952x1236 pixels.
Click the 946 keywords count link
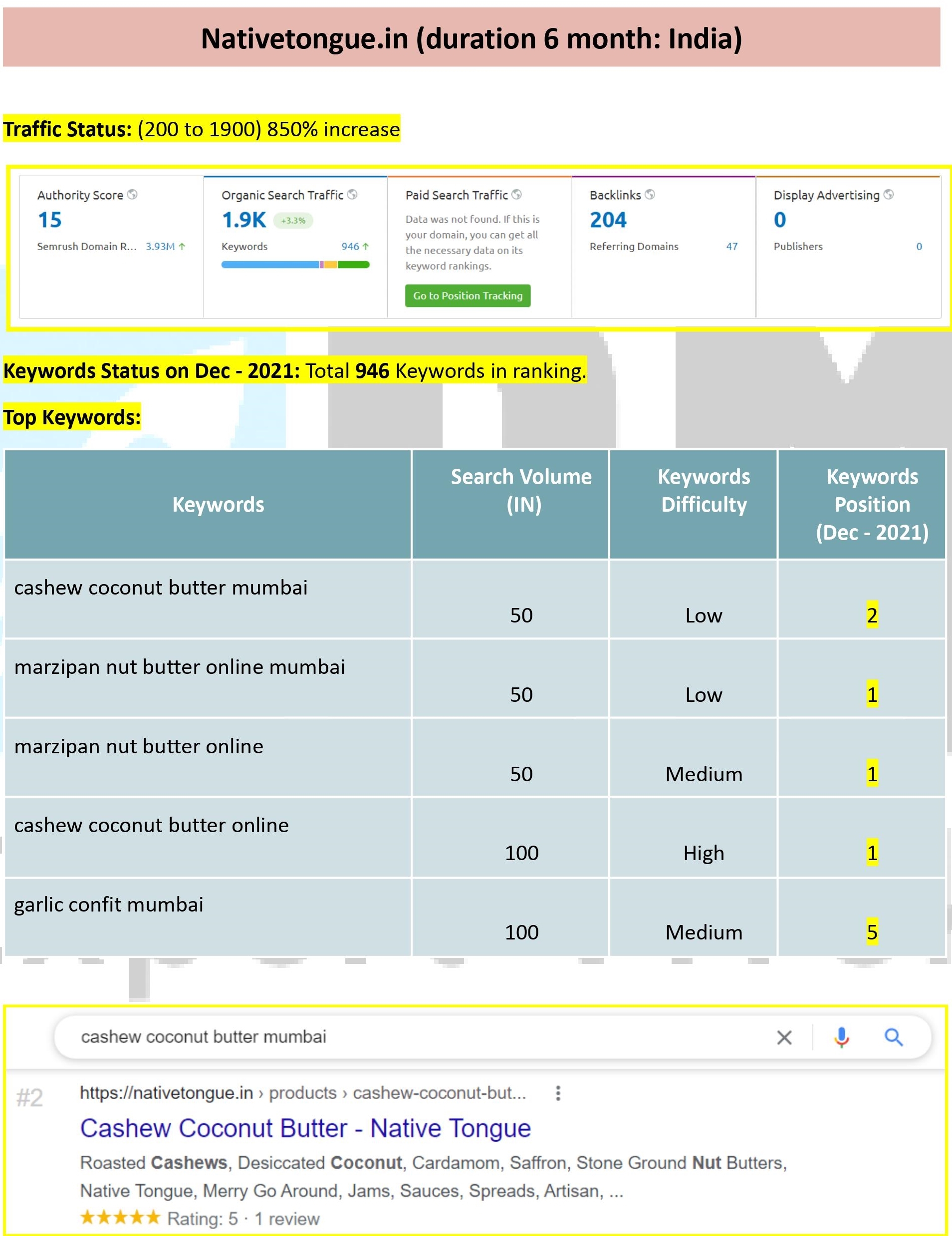(x=350, y=247)
